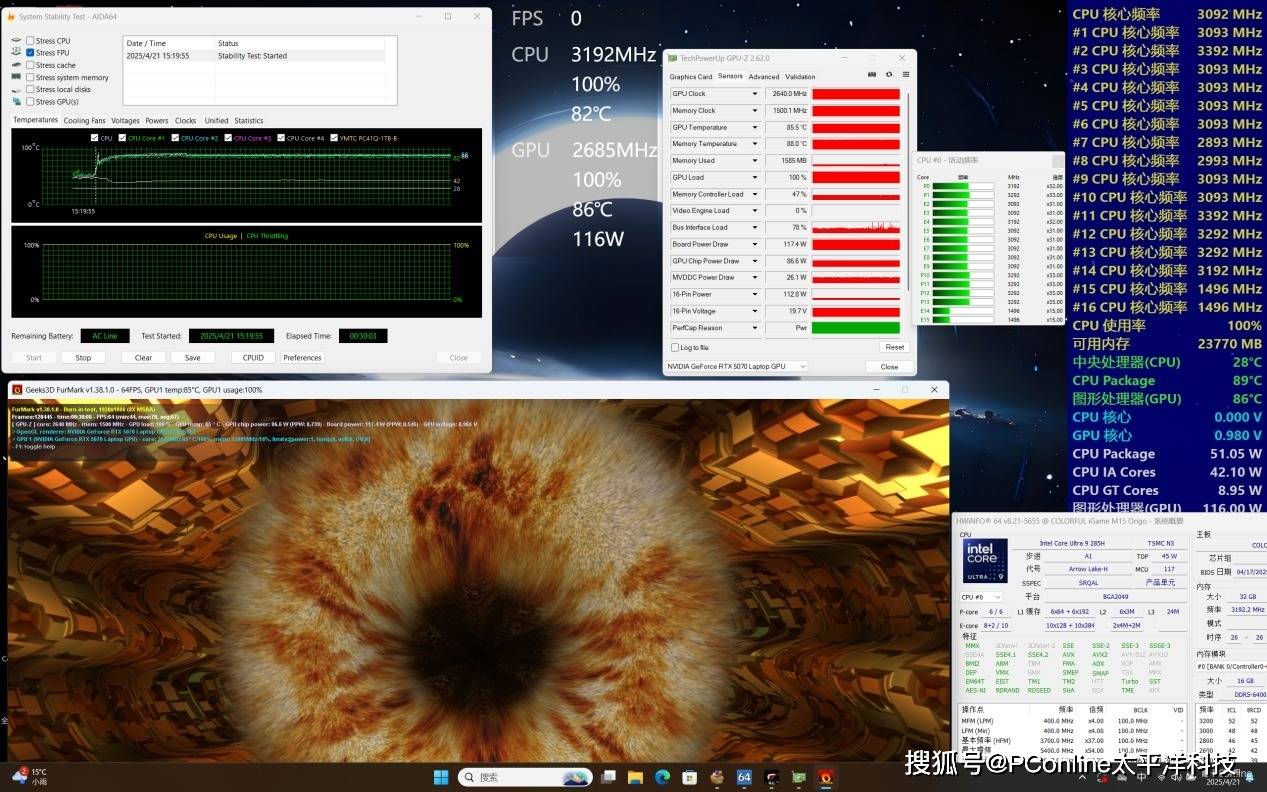Screen dimensions: 1267x792
Task: Switch to the Cooling Fans tab
Action: coord(84,121)
